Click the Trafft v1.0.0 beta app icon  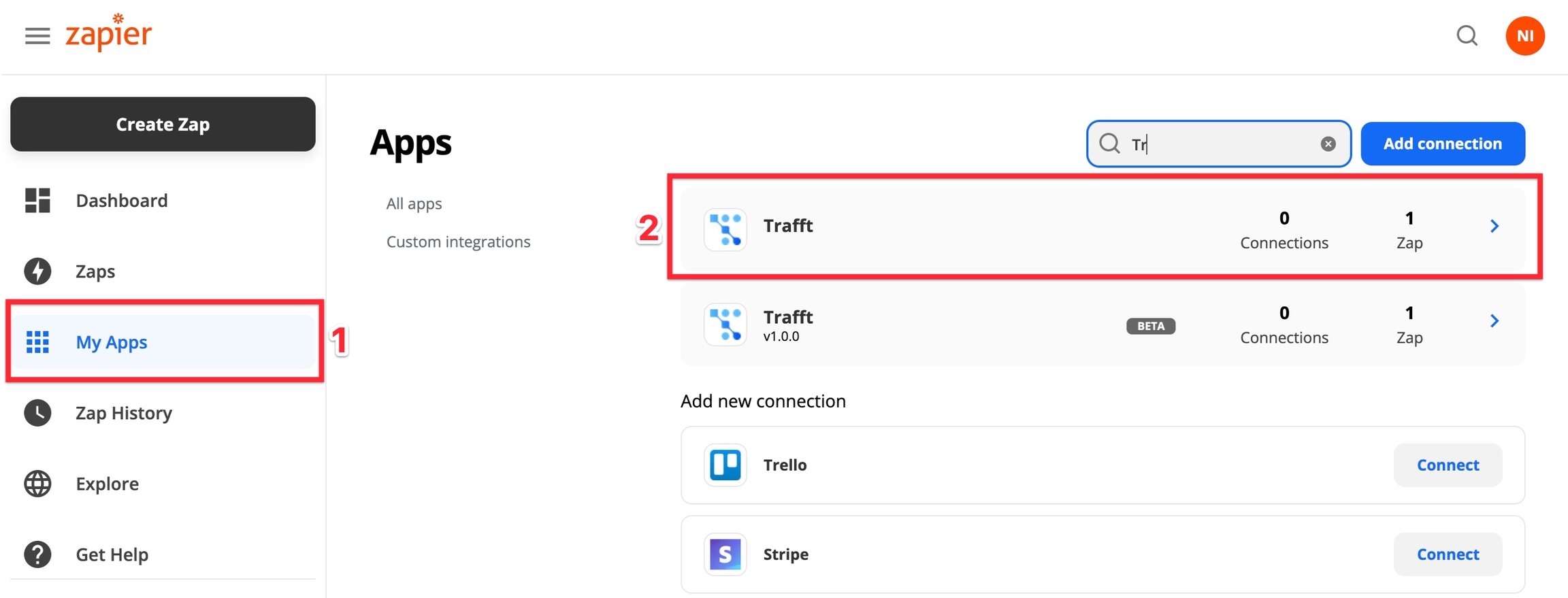(725, 325)
